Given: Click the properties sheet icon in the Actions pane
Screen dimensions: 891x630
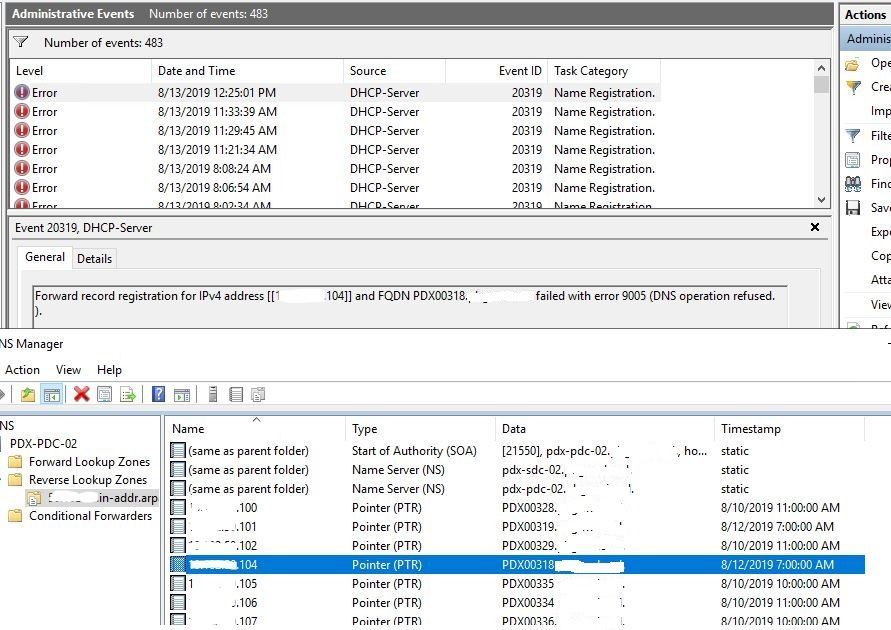Looking at the screenshot, I should coord(853,160).
